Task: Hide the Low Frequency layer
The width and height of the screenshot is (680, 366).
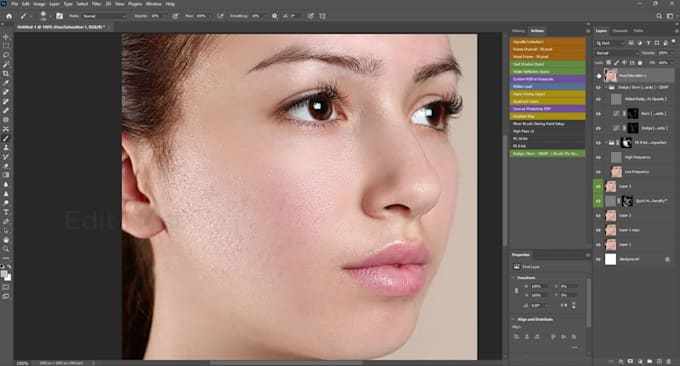Action: point(598,172)
